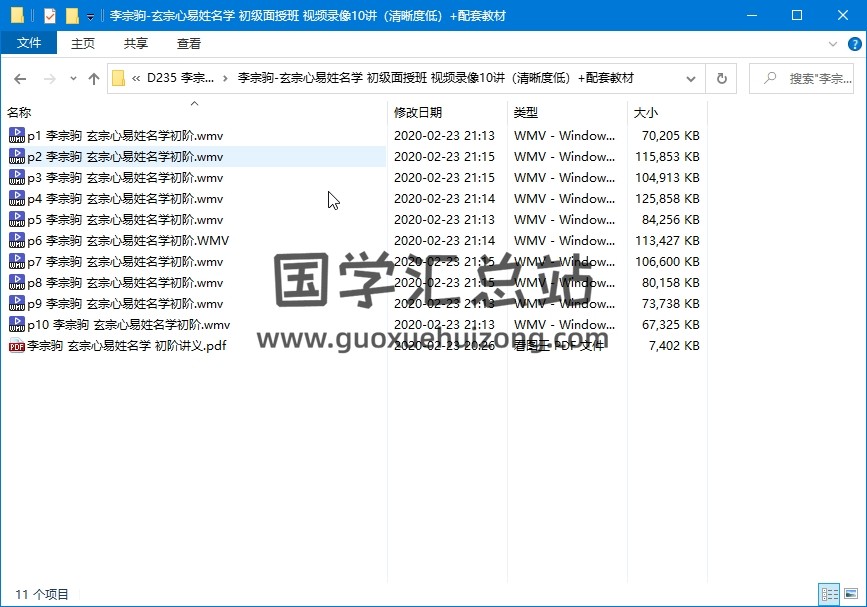The height and width of the screenshot is (607, 867).
Task: Click in the search box
Action: click(810, 79)
